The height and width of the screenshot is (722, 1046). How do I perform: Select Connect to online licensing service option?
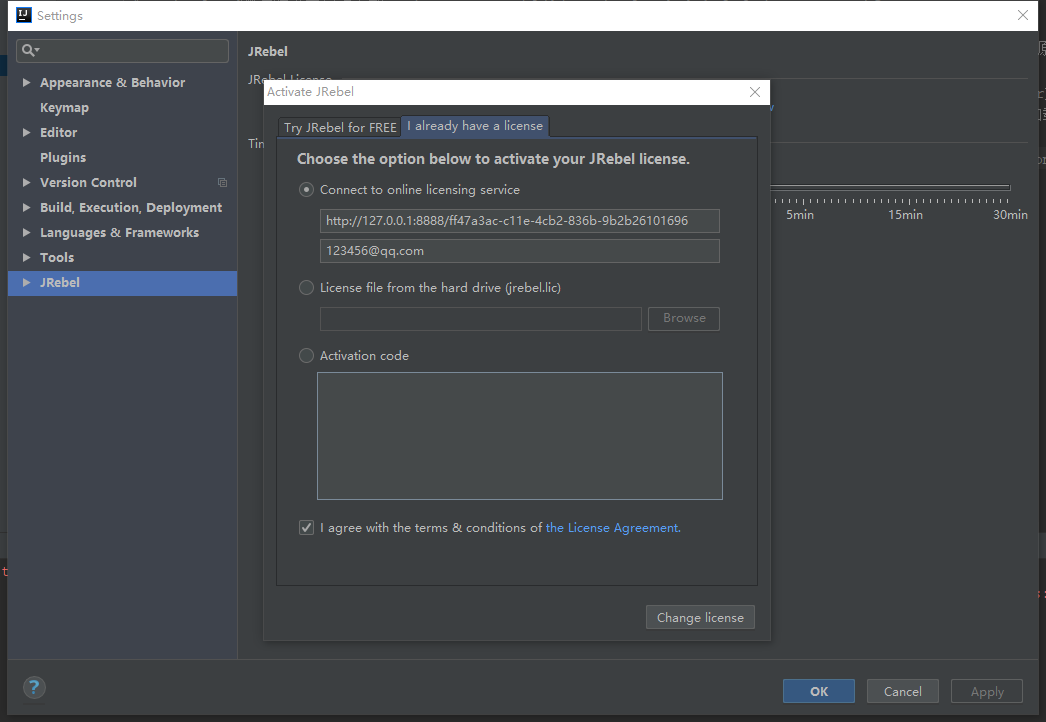[306, 190]
